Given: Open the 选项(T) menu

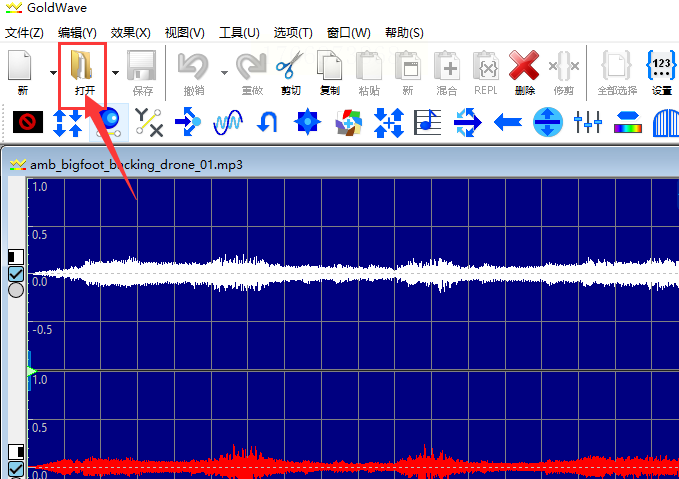Looking at the screenshot, I should coord(293,33).
